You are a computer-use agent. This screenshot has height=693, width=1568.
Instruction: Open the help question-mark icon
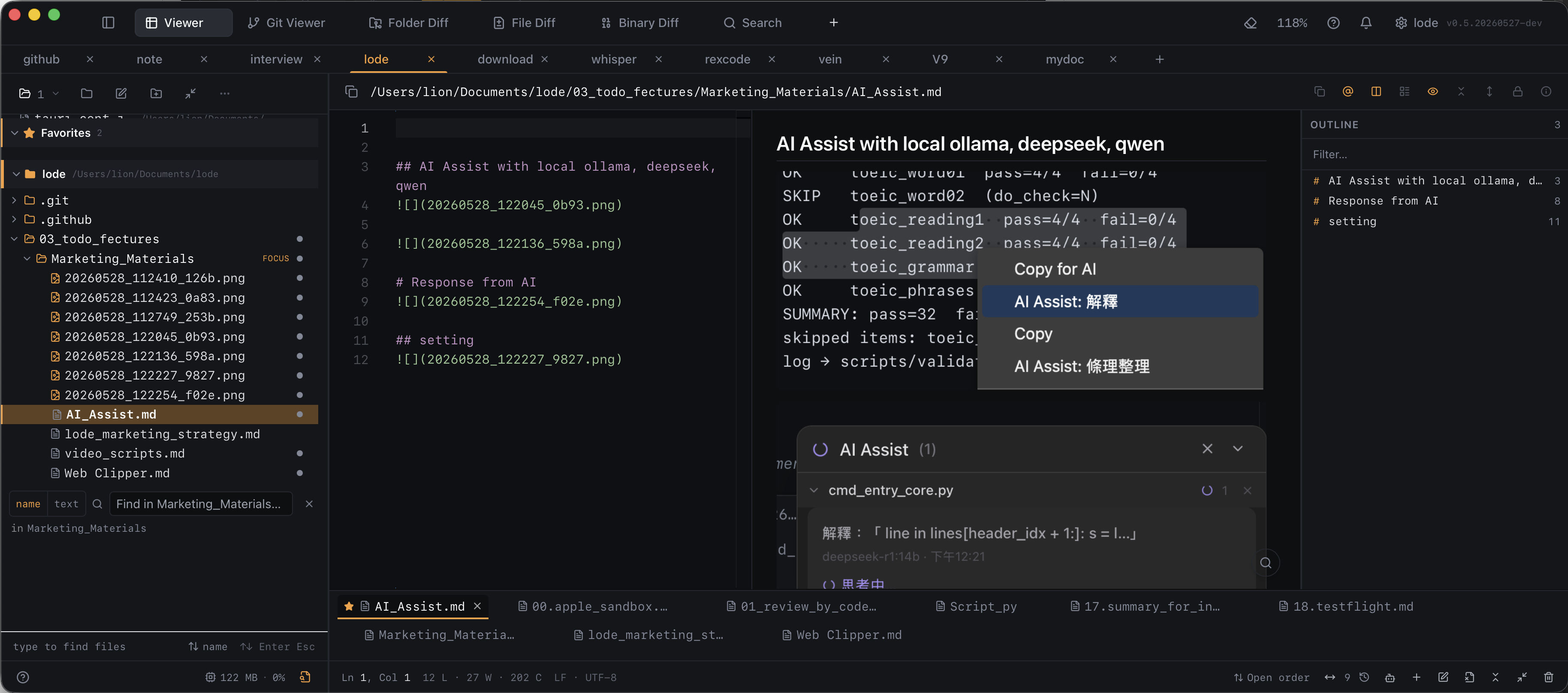tap(1333, 22)
